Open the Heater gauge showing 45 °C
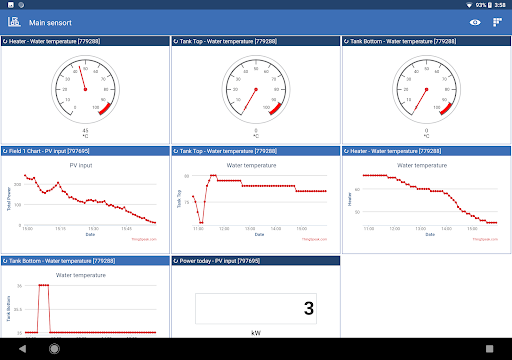This screenshot has width=512, height=360. tap(85, 89)
